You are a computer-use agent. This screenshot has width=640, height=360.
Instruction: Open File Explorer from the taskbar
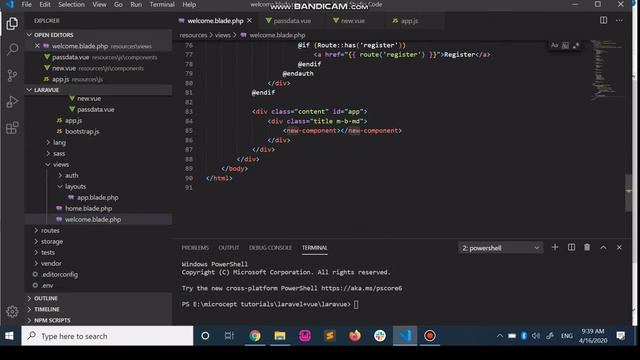(280, 336)
